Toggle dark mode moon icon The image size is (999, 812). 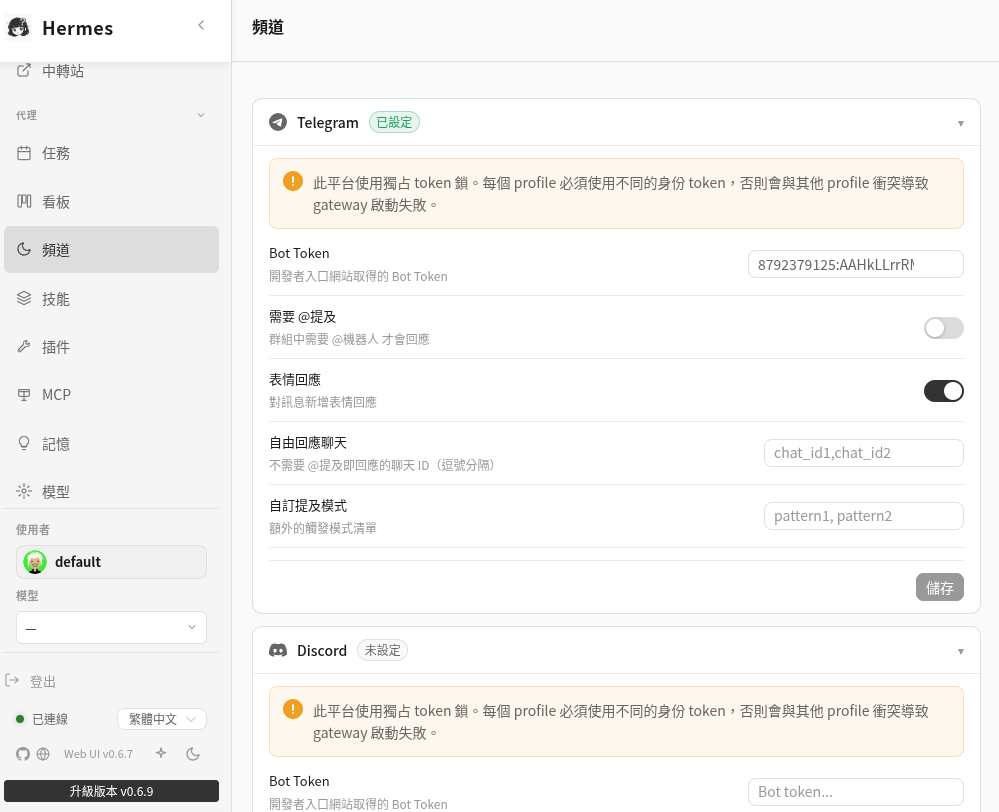(x=193, y=754)
